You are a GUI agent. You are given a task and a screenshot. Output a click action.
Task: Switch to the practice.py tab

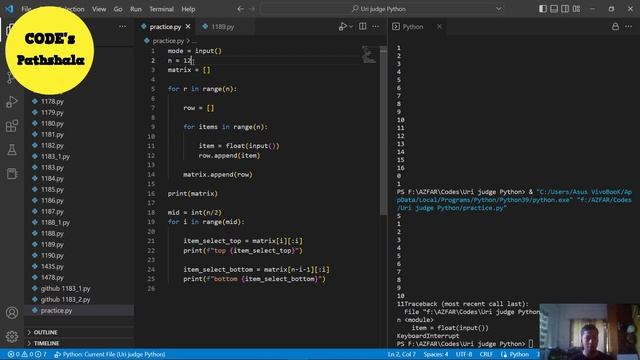(165, 27)
